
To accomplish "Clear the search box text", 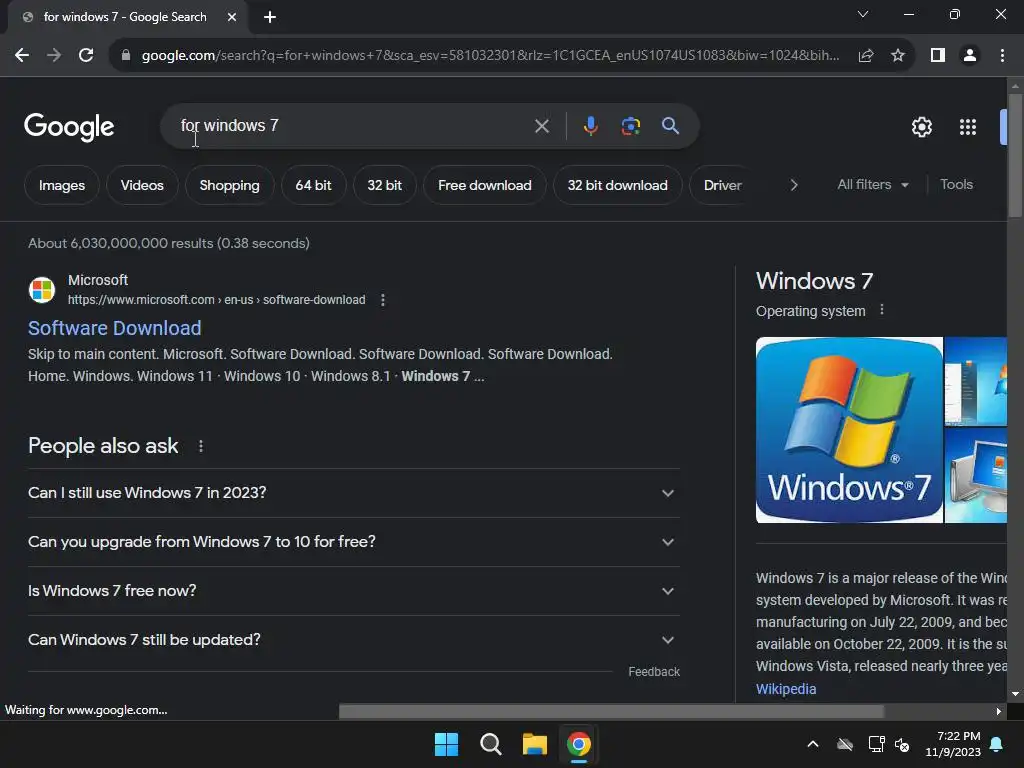I will 541,126.
